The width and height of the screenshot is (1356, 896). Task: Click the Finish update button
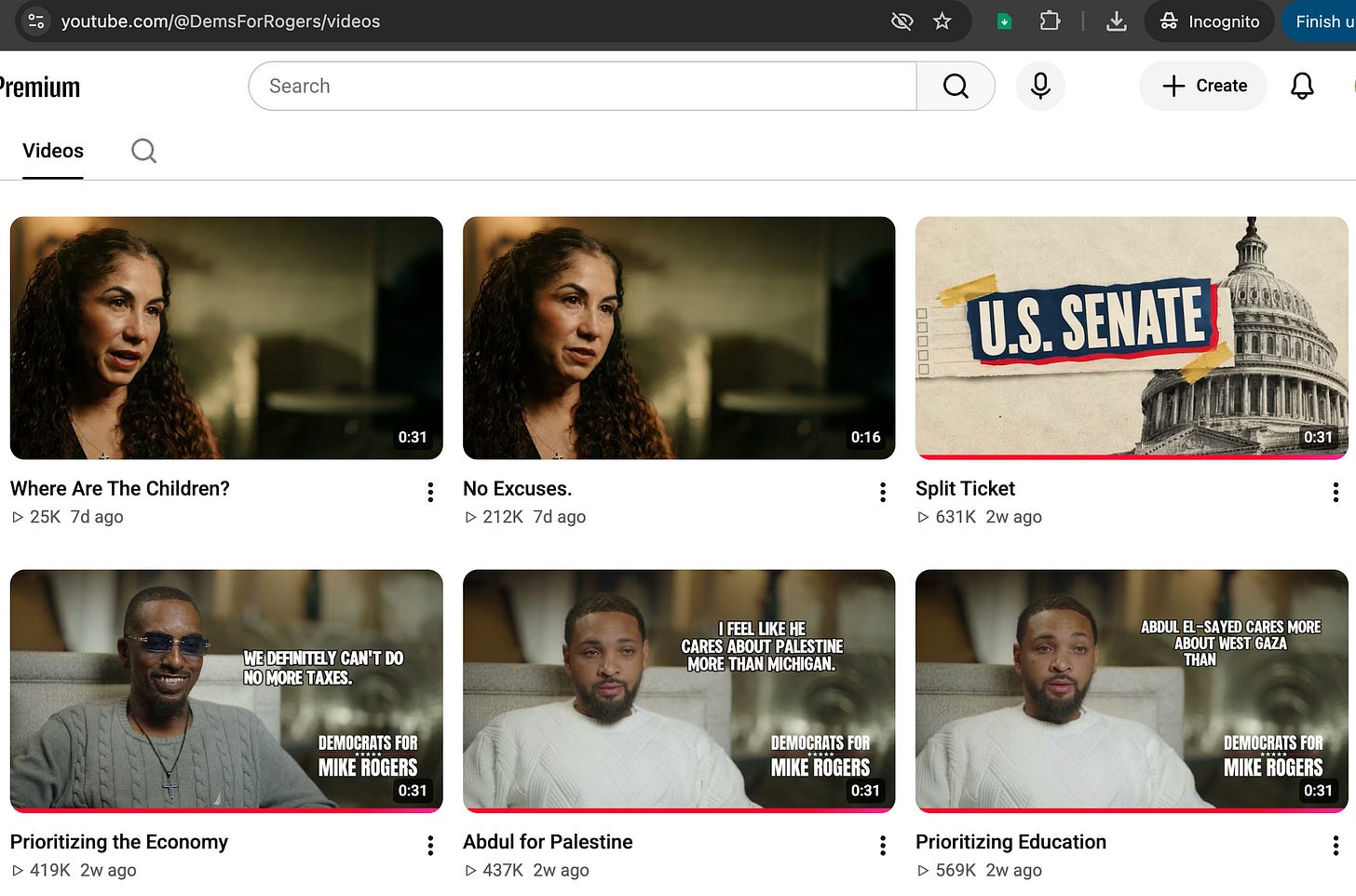click(x=1320, y=20)
